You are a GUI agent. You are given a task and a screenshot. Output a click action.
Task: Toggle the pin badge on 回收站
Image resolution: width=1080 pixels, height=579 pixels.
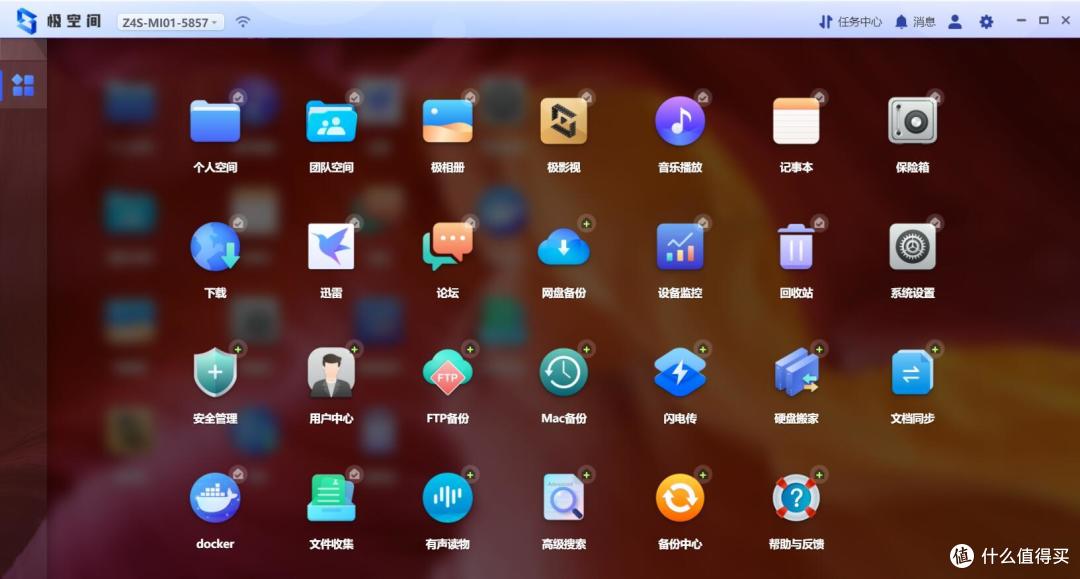pos(819,222)
